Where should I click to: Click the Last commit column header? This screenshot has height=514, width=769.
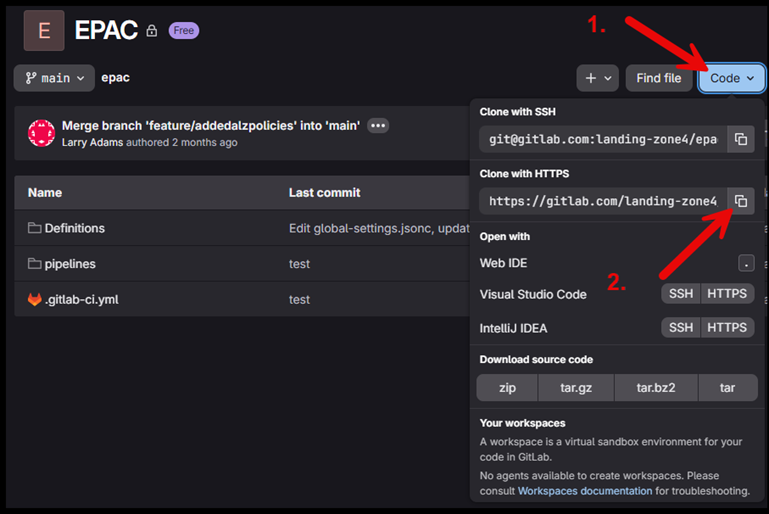click(324, 193)
